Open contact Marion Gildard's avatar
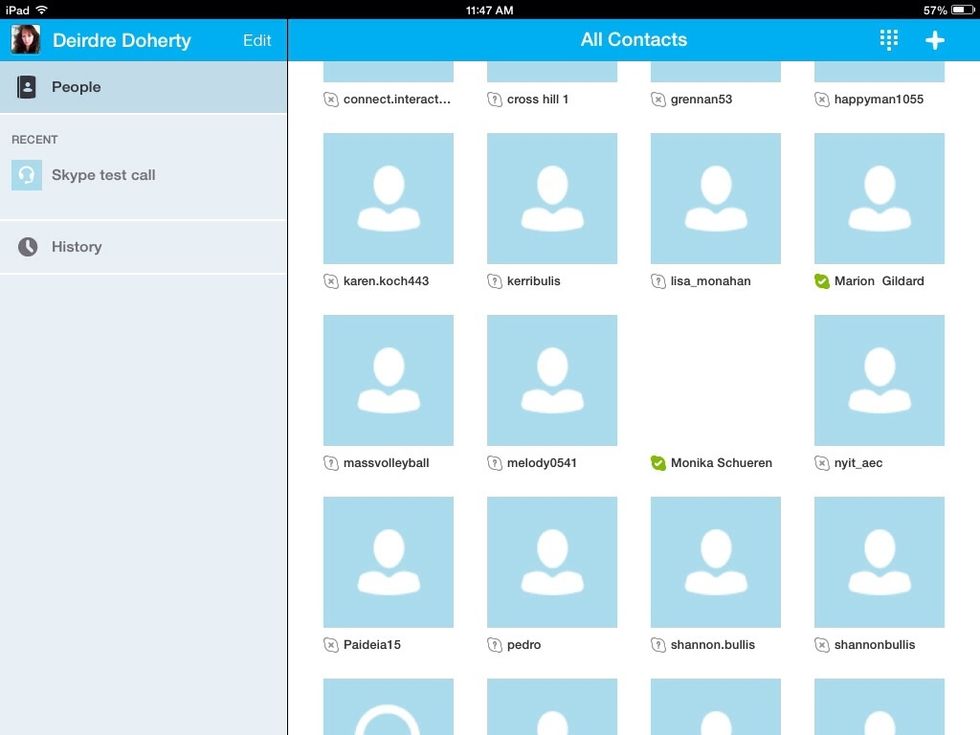Image resolution: width=980 pixels, height=735 pixels. pos(879,197)
